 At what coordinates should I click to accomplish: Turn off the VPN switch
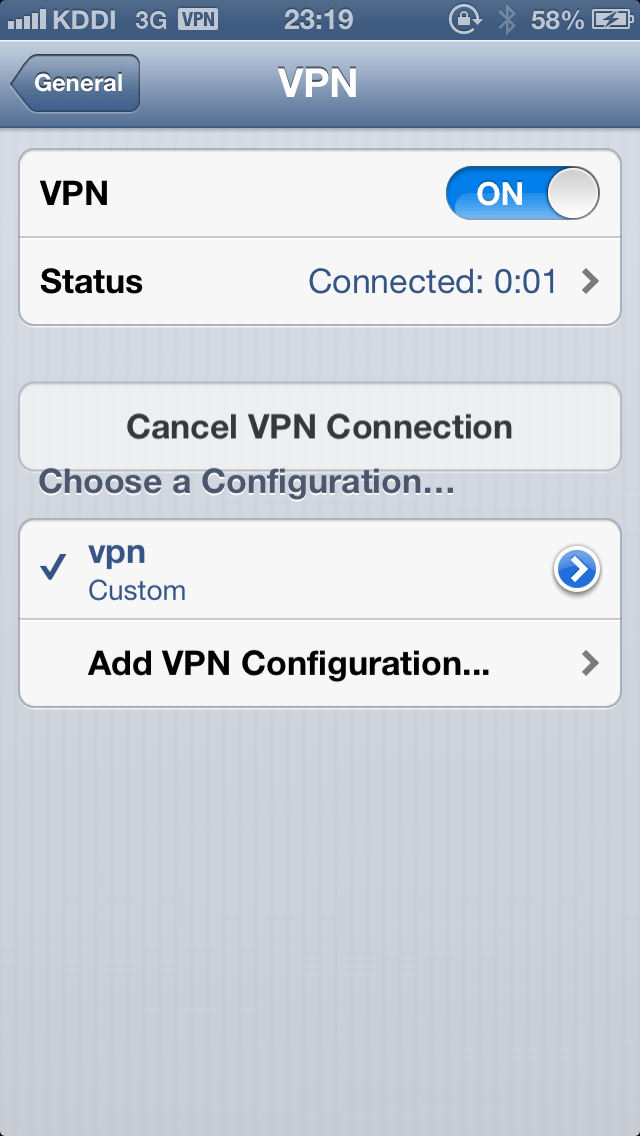pyautogui.click(x=523, y=193)
